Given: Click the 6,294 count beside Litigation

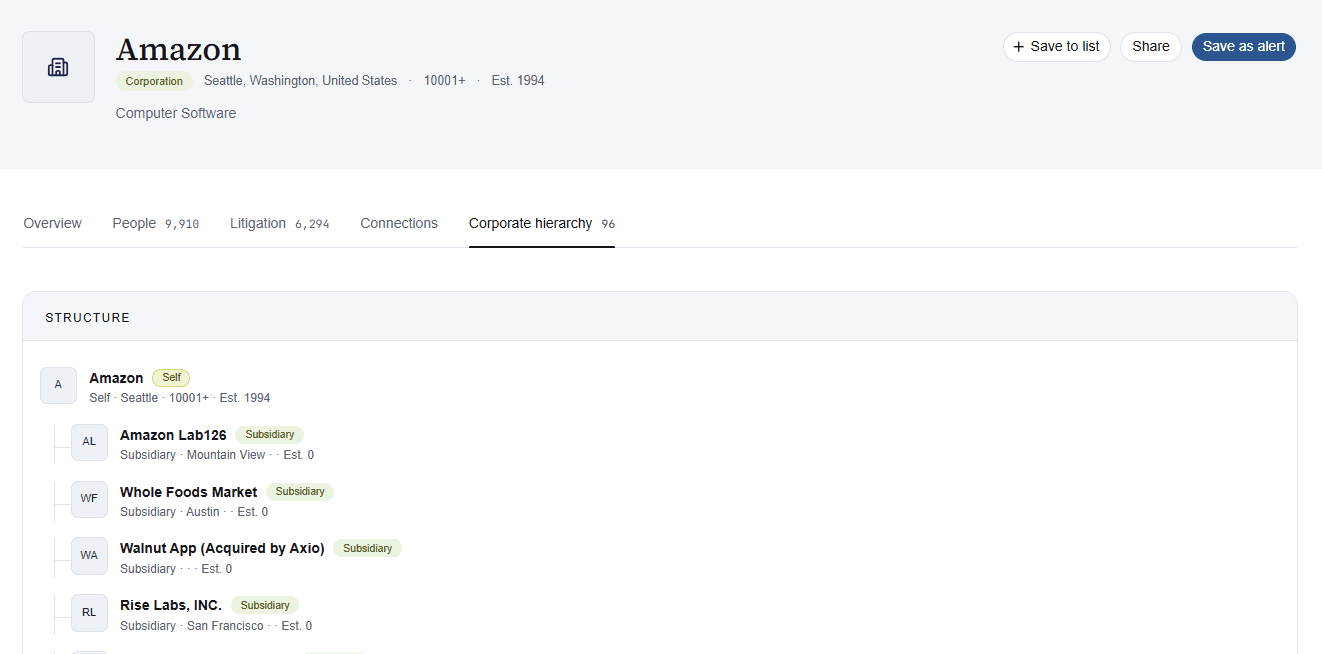Looking at the screenshot, I should (312, 224).
